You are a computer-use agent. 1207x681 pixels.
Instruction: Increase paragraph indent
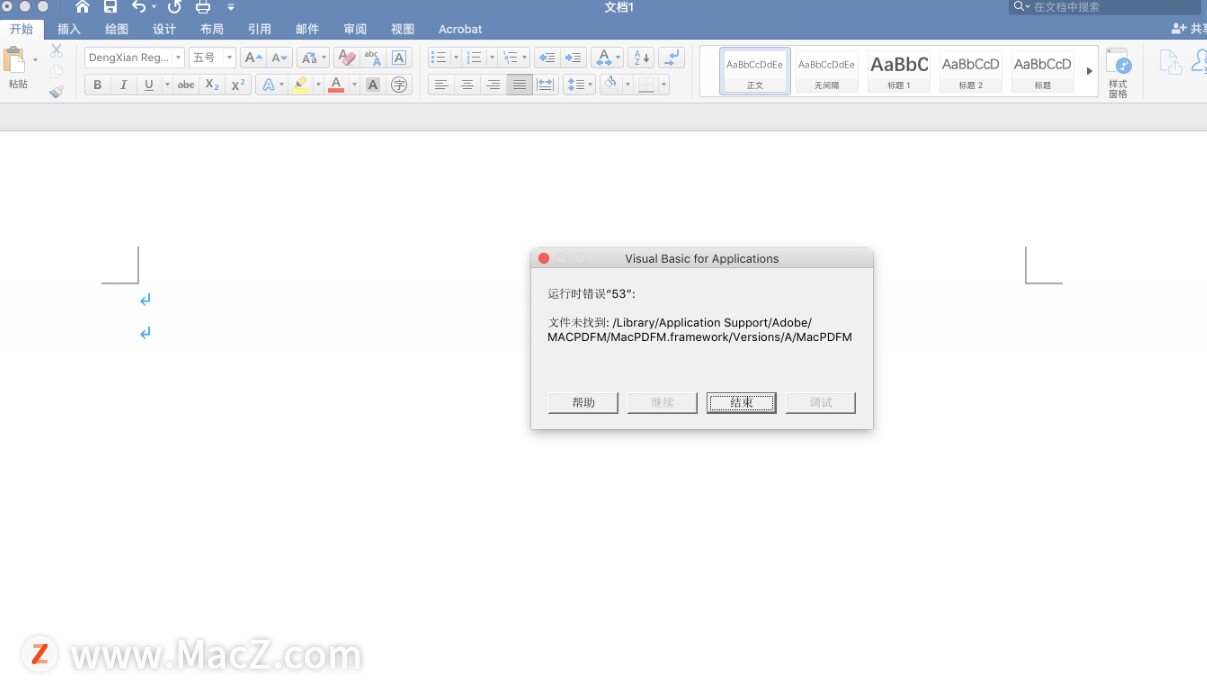pyautogui.click(x=573, y=58)
